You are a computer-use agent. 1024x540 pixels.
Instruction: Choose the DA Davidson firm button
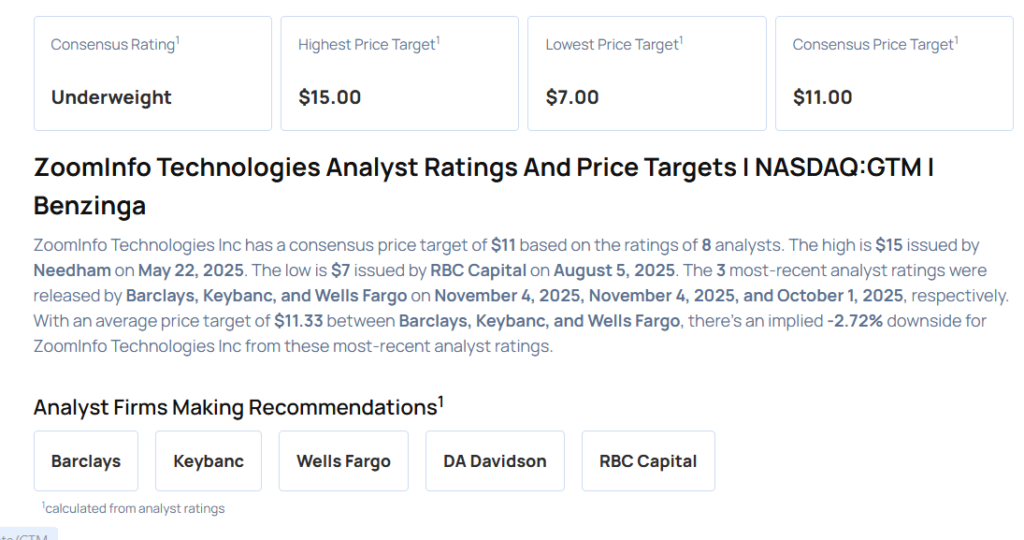(x=495, y=461)
